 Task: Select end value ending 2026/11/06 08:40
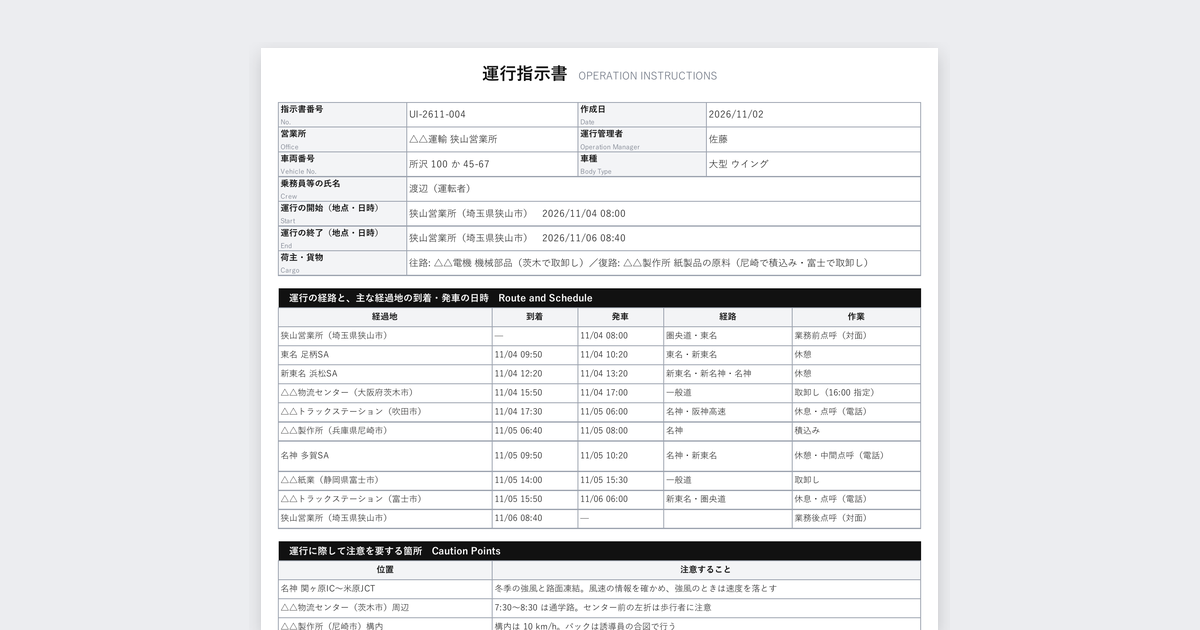coord(517,238)
